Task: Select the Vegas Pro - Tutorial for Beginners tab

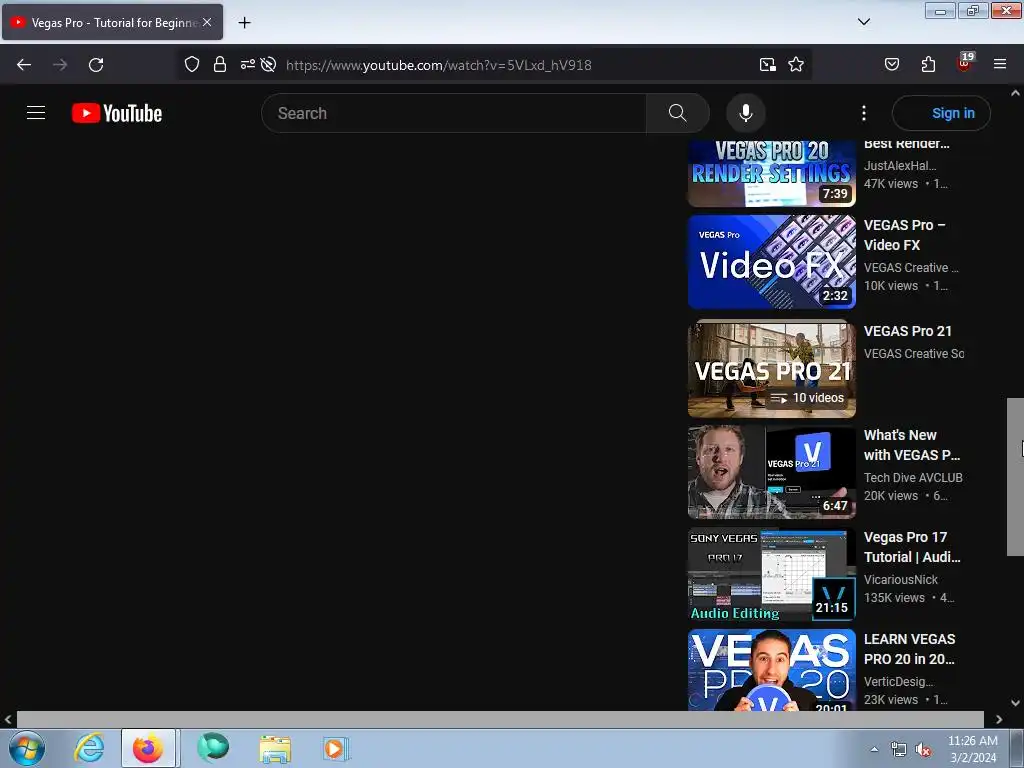Action: 112,22
